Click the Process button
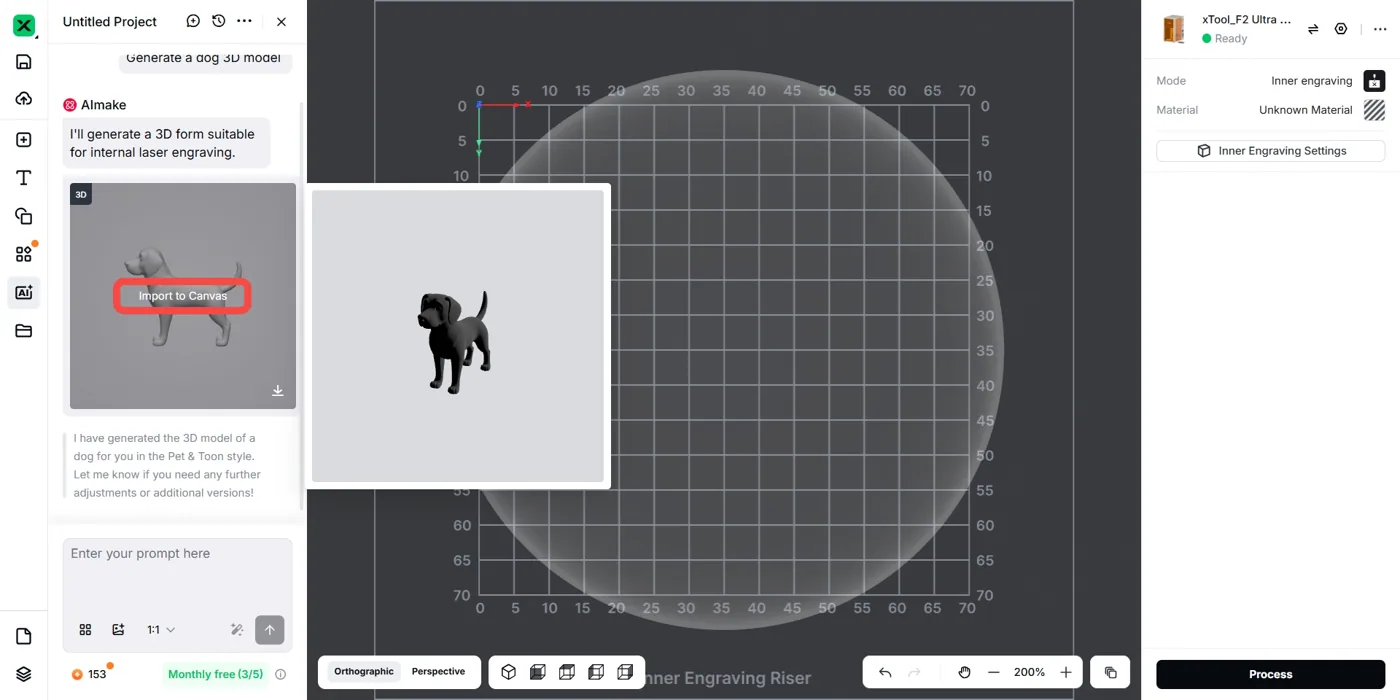The width and height of the screenshot is (1400, 700). (1271, 674)
